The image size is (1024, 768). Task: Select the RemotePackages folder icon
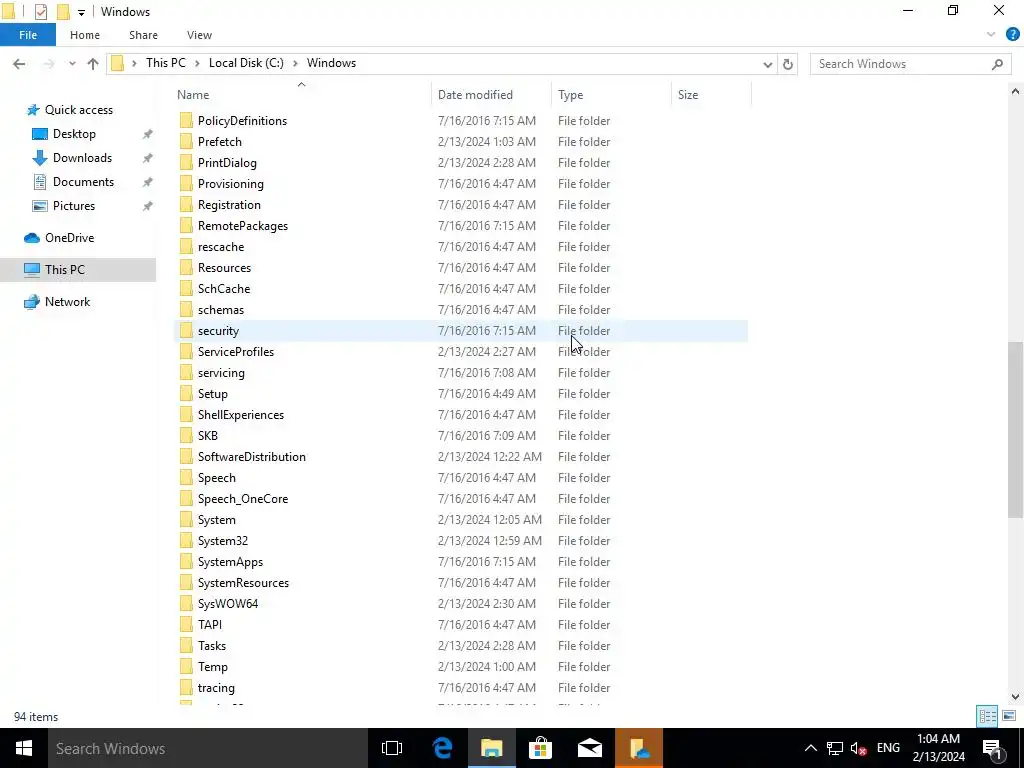click(x=186, y=226)
